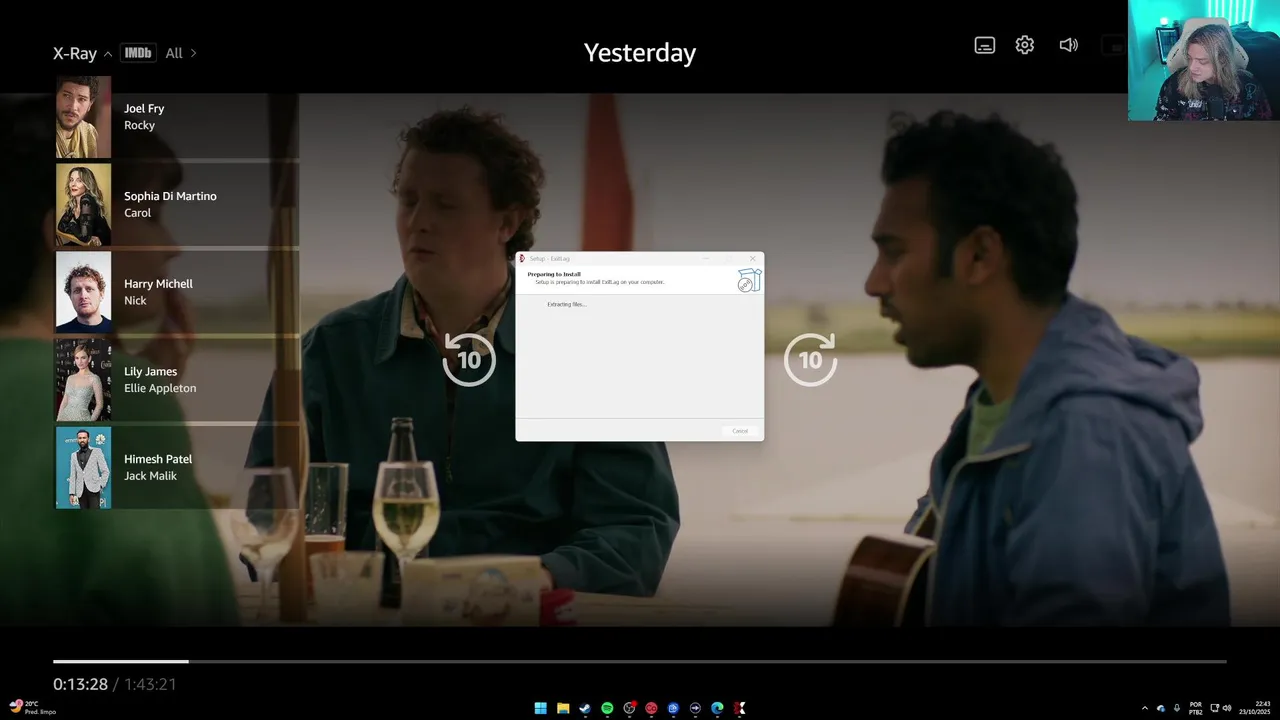Screen dimensions: 1280x720
Task: Open taskbar app with the red notification badge
Action: [629, 708]
